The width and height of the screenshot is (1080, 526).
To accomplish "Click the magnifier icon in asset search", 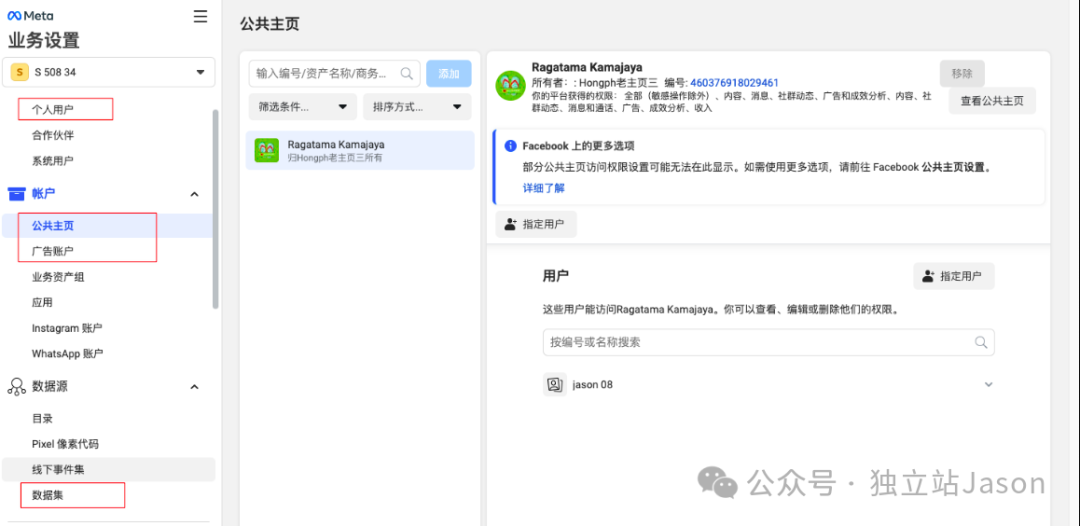I will click(406, 73).
